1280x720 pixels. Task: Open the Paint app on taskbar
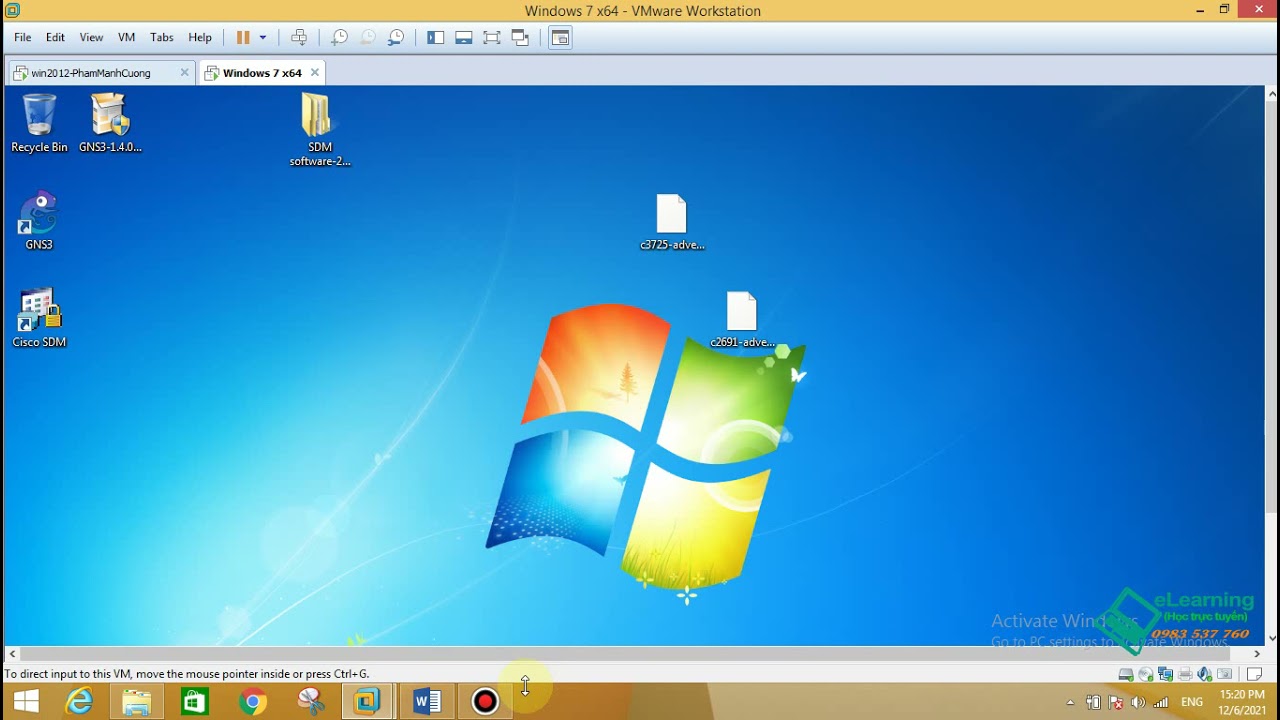point(310,702)
